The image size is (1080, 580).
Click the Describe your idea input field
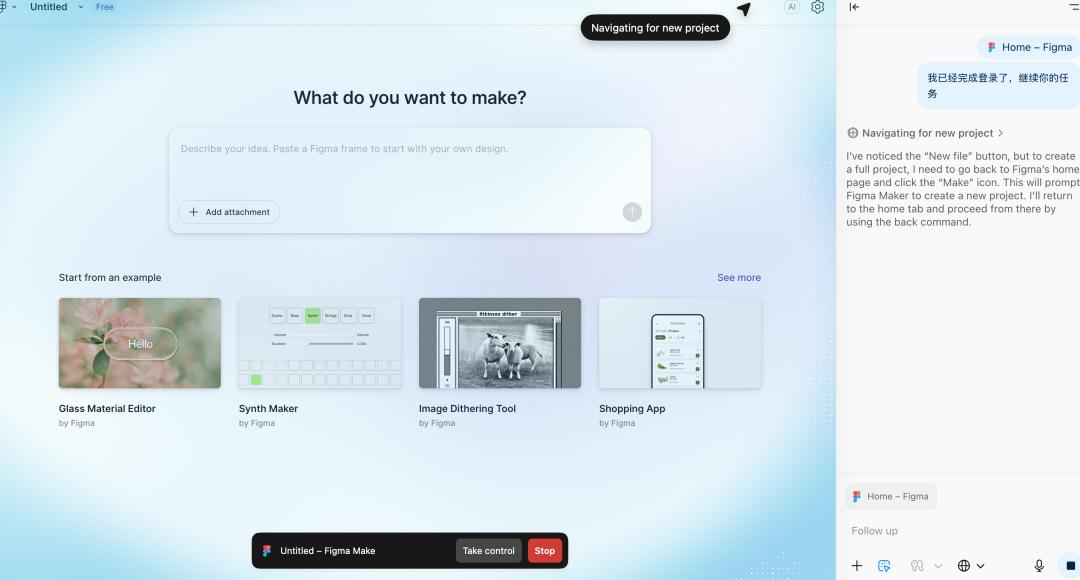[x=409, y=160]
